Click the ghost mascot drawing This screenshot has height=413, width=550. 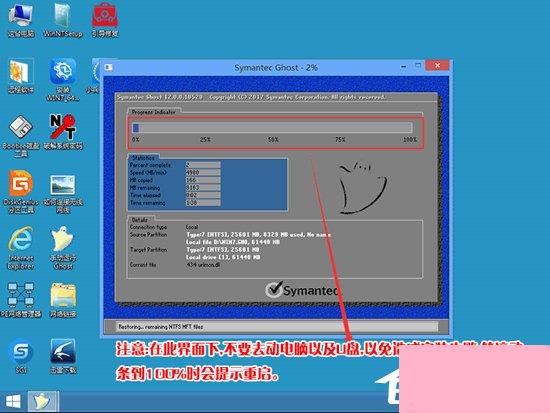[362, 187]
